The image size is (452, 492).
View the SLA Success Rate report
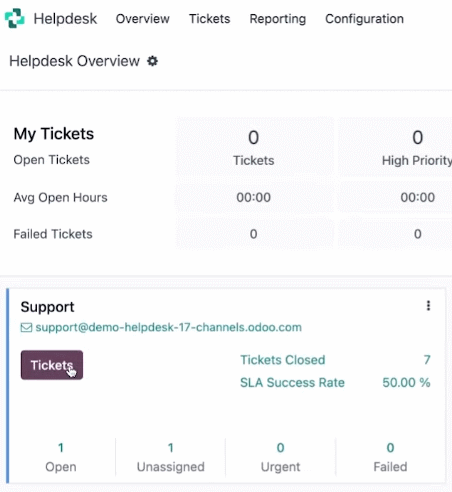tap(292, 383)
